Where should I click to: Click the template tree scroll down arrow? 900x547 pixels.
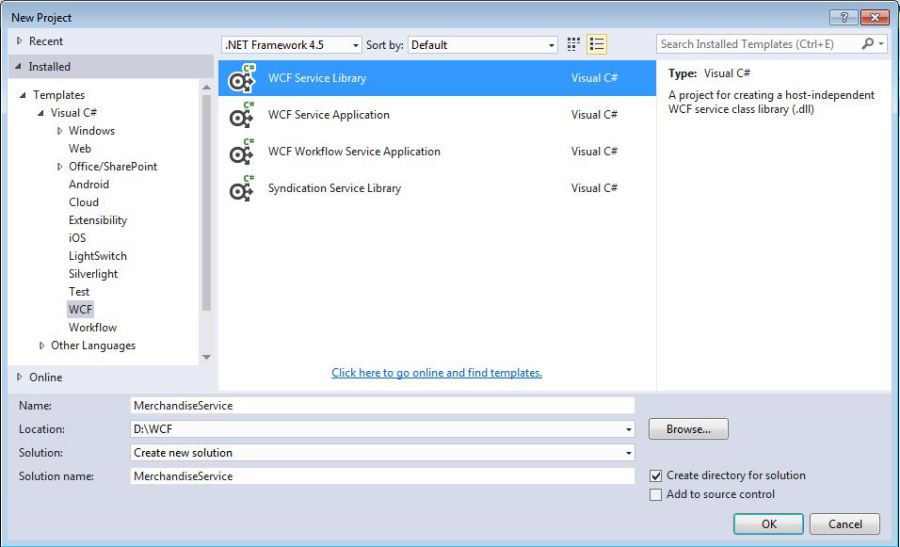[x=207, y=357]
